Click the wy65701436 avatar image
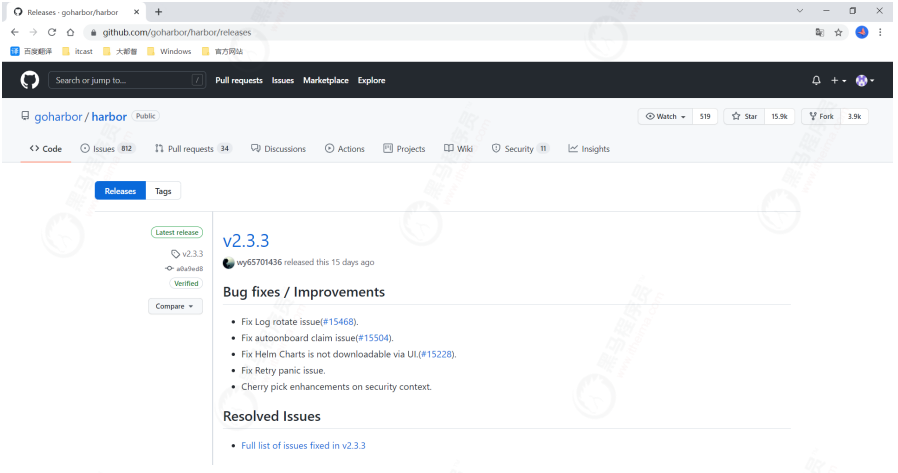The width and height of the screenshot is (898, 473). tap(229, 263)
